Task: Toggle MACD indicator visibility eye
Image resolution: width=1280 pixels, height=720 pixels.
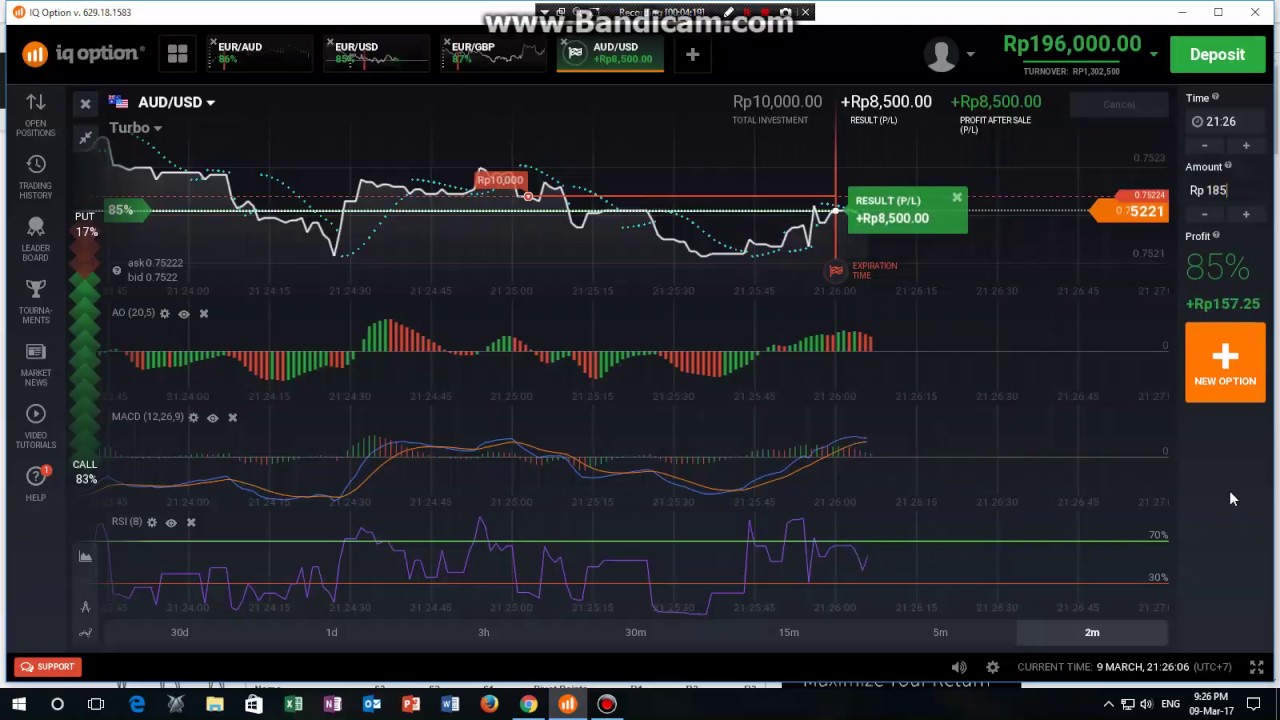Action: [212, 417]
